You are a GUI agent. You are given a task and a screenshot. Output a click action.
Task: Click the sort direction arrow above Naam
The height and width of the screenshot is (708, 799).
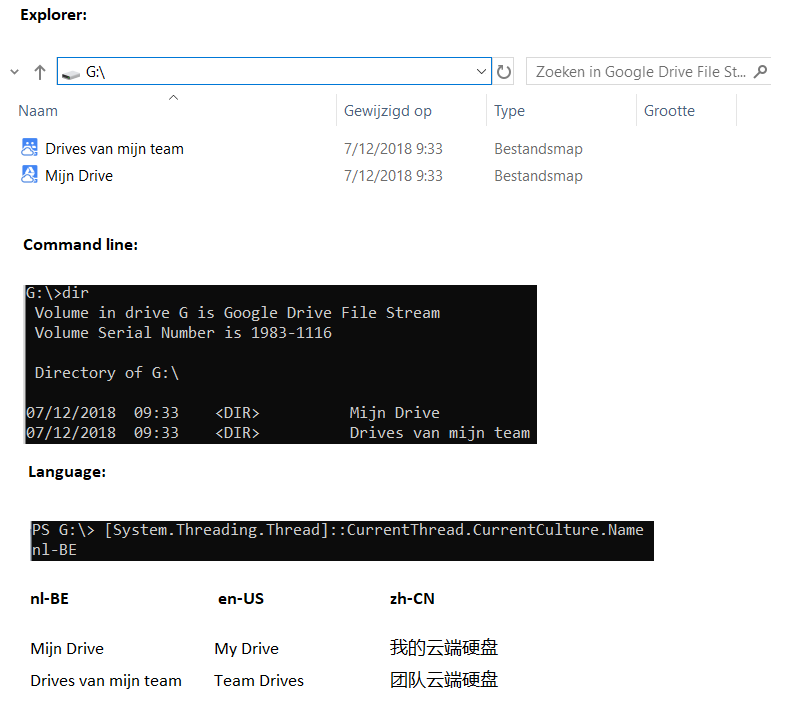173,97
